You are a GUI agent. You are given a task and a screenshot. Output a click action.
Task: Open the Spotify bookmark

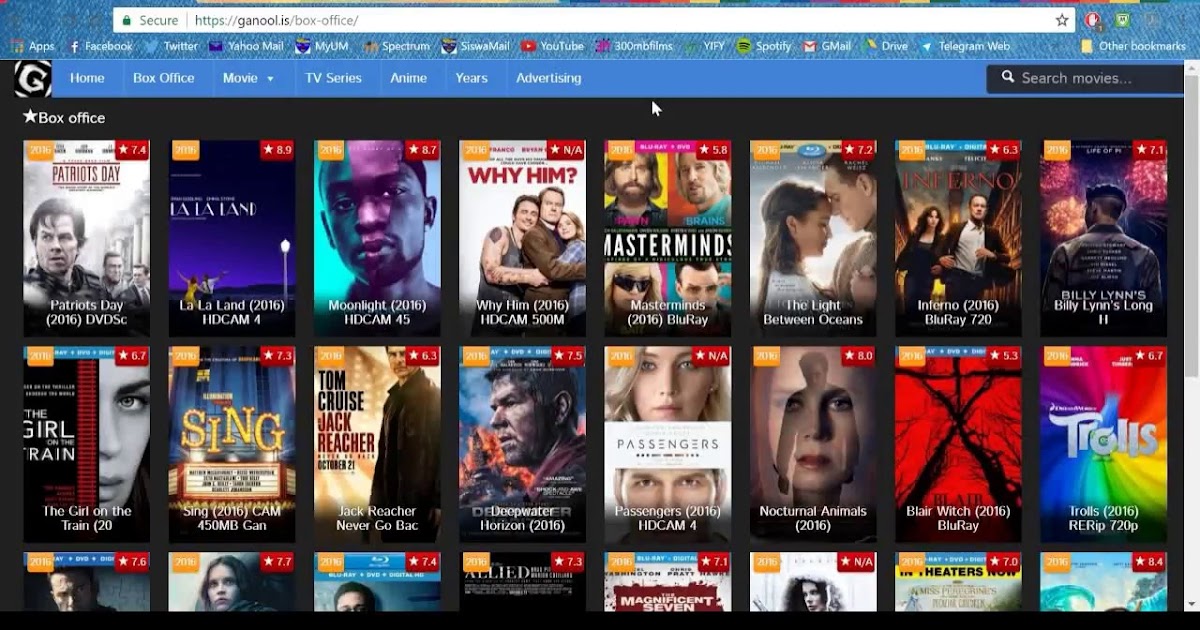tap(764, 46)
